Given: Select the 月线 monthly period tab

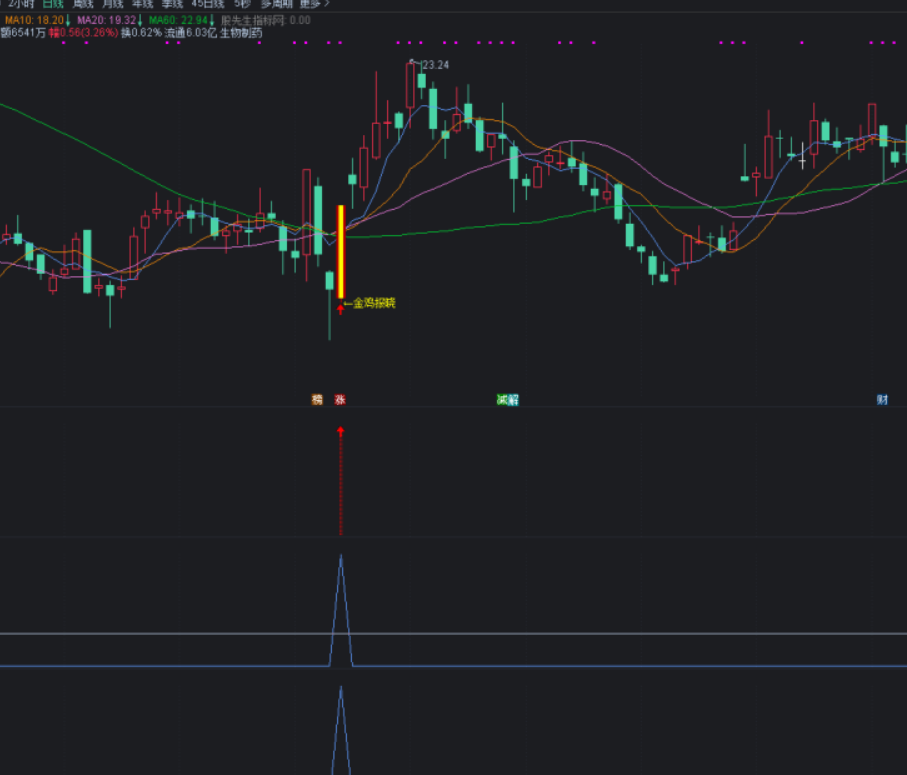Looking at the screenshot, I should tap(113, 4).
